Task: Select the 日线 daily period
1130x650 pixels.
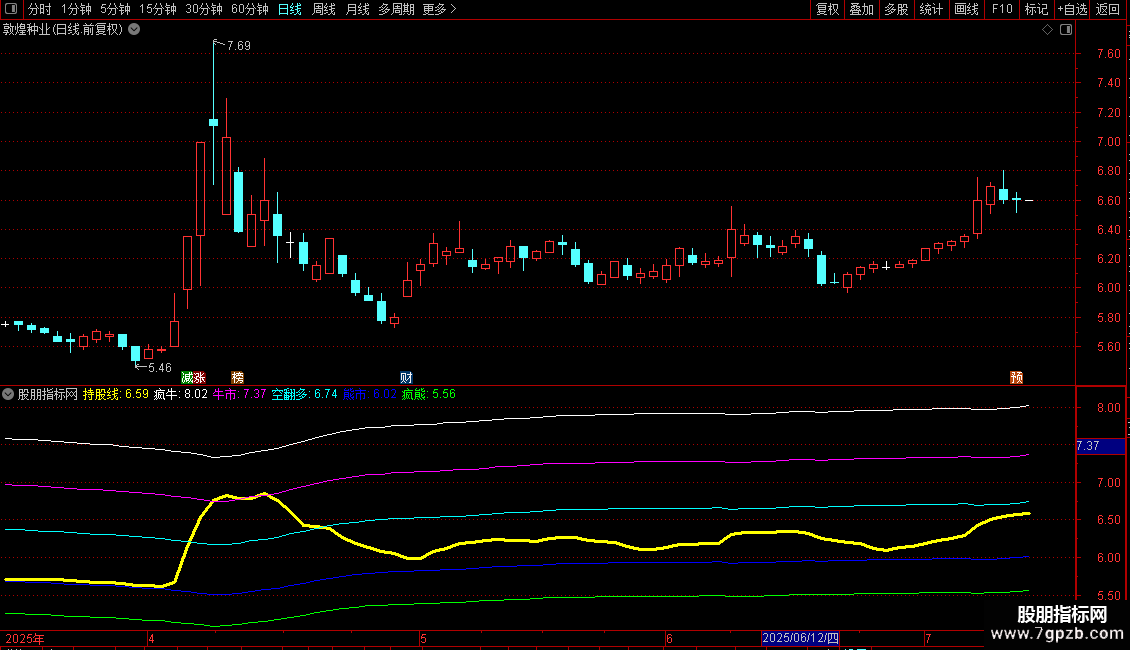Action: tap(290, 9)
